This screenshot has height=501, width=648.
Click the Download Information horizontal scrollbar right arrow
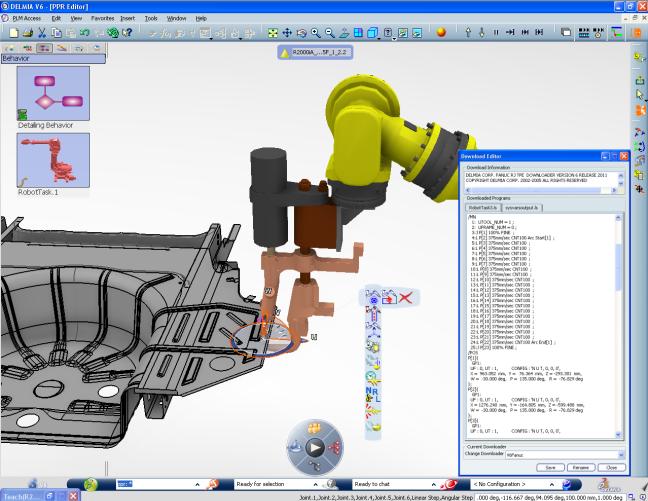(614, 190)
